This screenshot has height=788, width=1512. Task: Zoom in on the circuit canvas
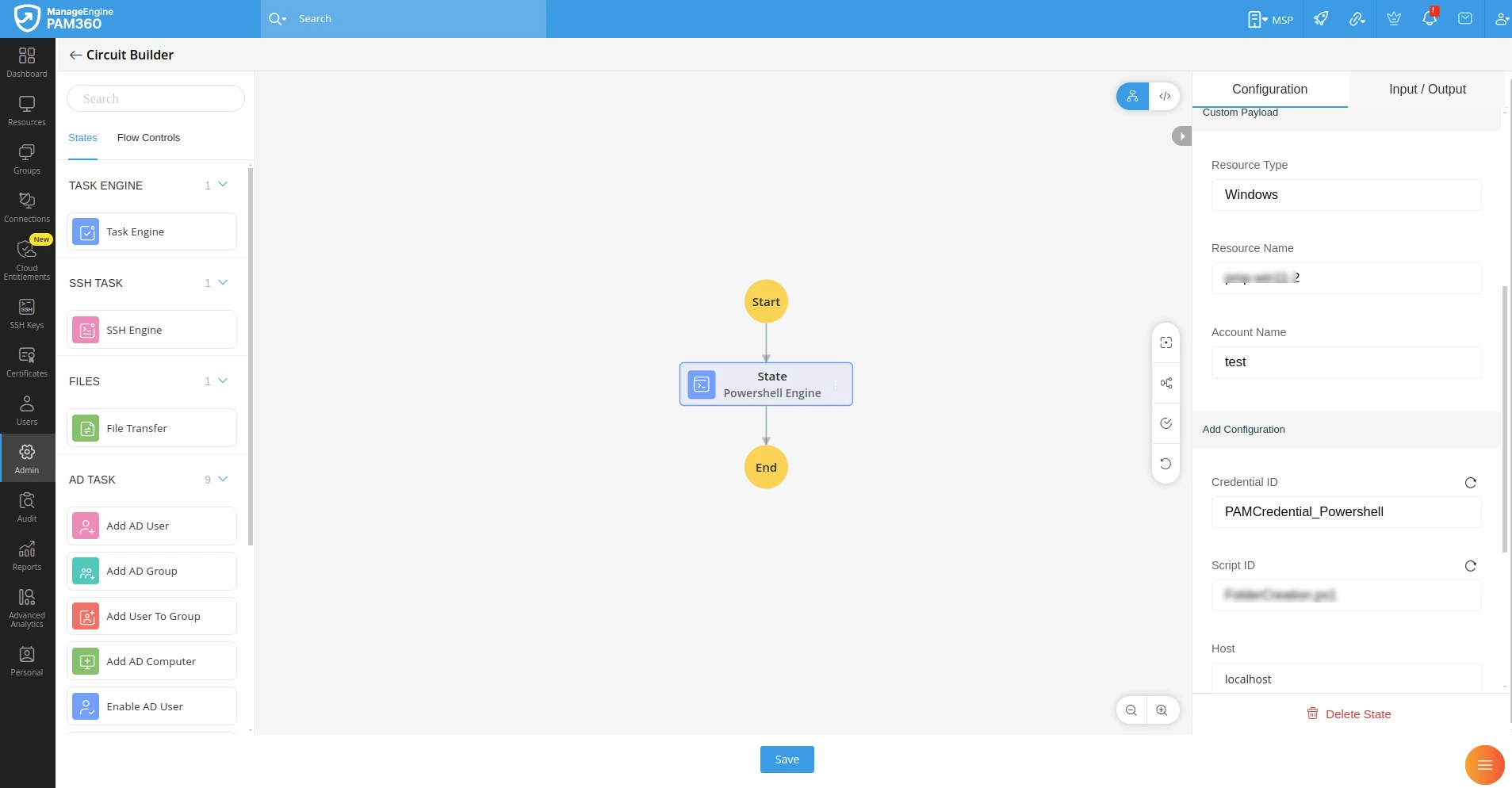click(x=1163, y=710)
